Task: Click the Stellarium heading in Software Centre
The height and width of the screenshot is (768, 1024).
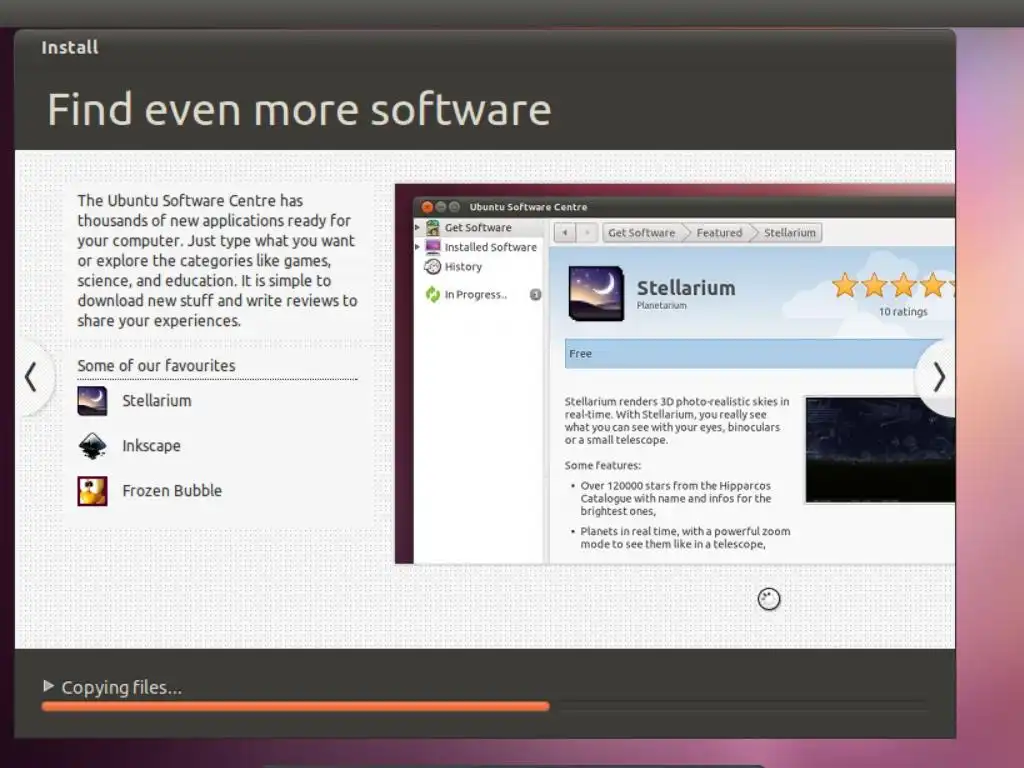Action: pyautogui.click(x=686, y=288)
